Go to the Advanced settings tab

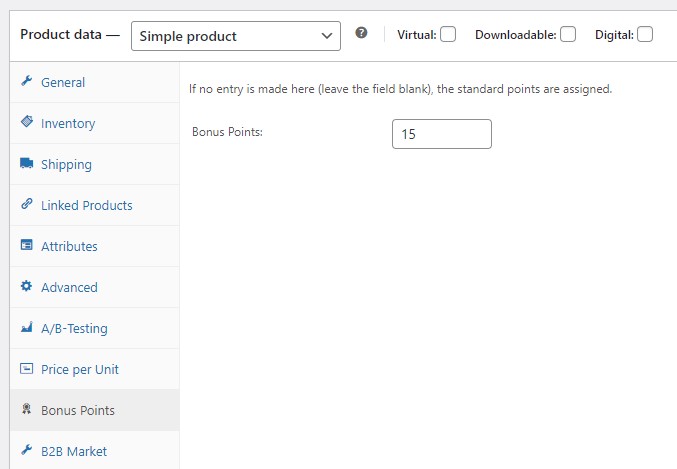pyautogui.click(x=69, y=287)
